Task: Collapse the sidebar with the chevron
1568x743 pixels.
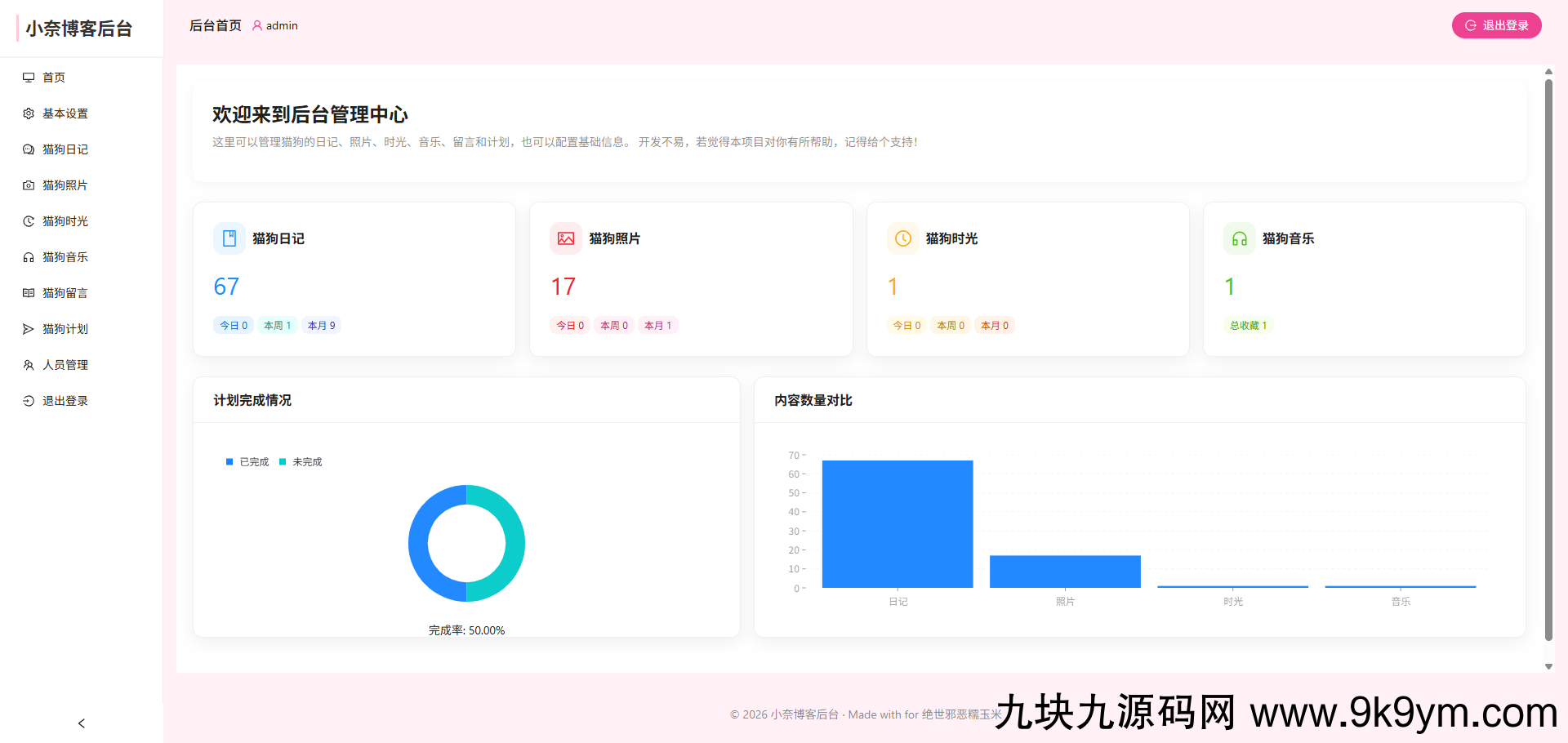Action: (x=81, y=723)
